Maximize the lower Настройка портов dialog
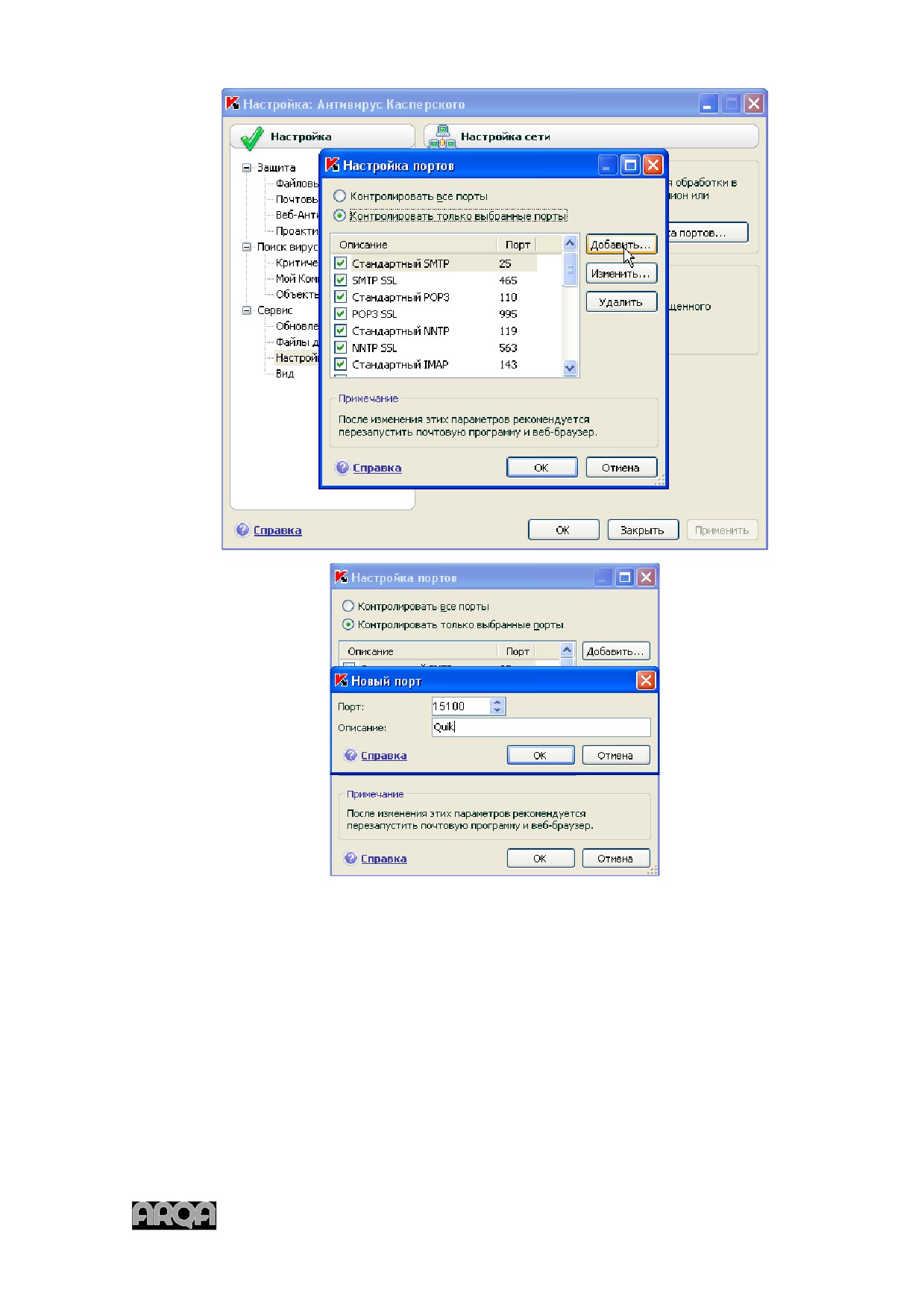This screenshot has width=924, height=1307. (625, 577)
